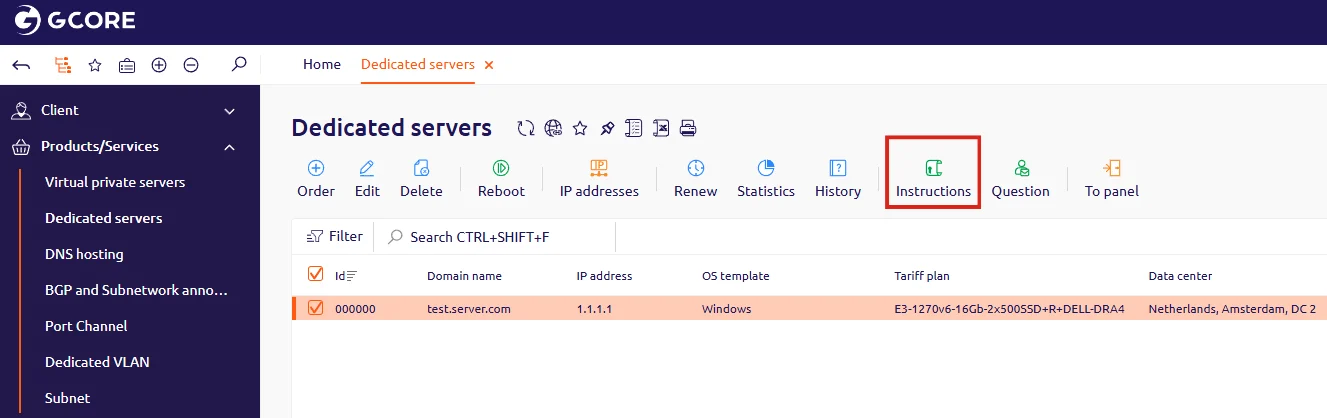
Task: Open the Instructions toolbar button
Action: pos(933,179)
